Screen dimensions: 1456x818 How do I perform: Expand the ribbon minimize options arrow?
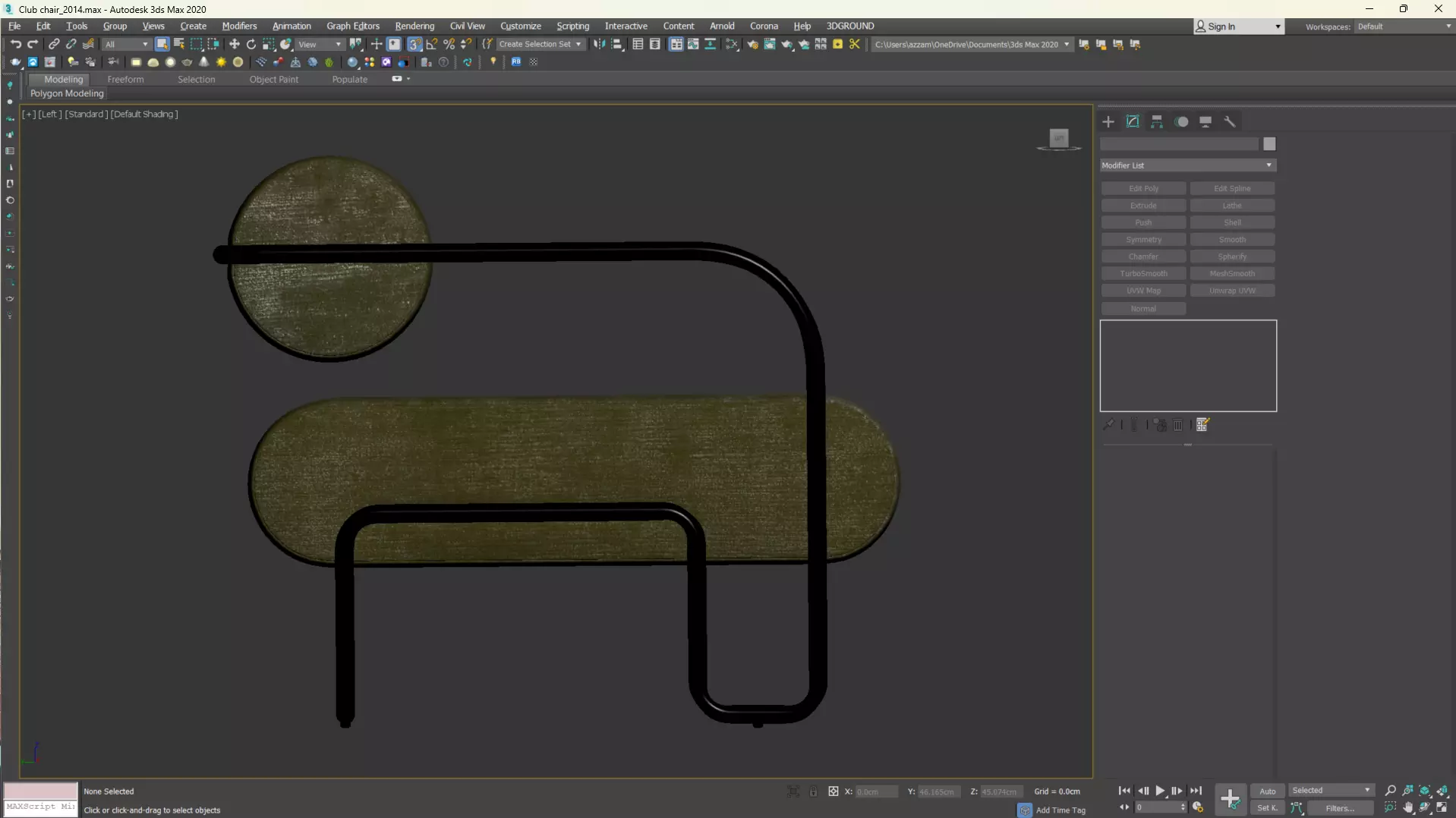pyautogui.click(x=408, y=79)
